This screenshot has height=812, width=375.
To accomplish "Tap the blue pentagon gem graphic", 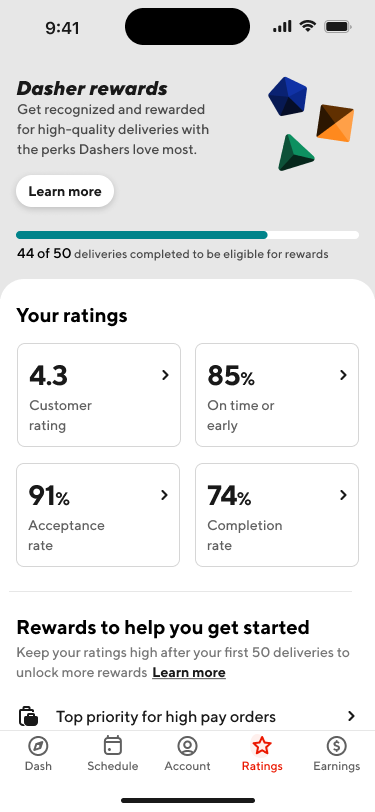I will pos(288,96).
